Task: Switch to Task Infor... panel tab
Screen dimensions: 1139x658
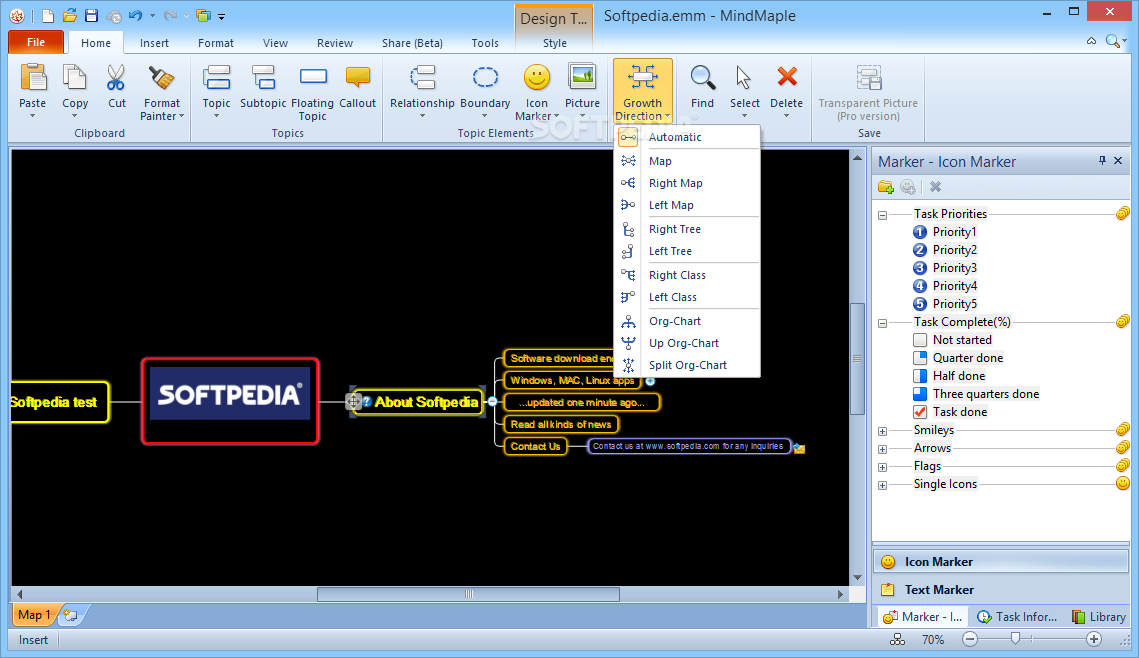Action: pyautogui.click(x=1017, y=617)
